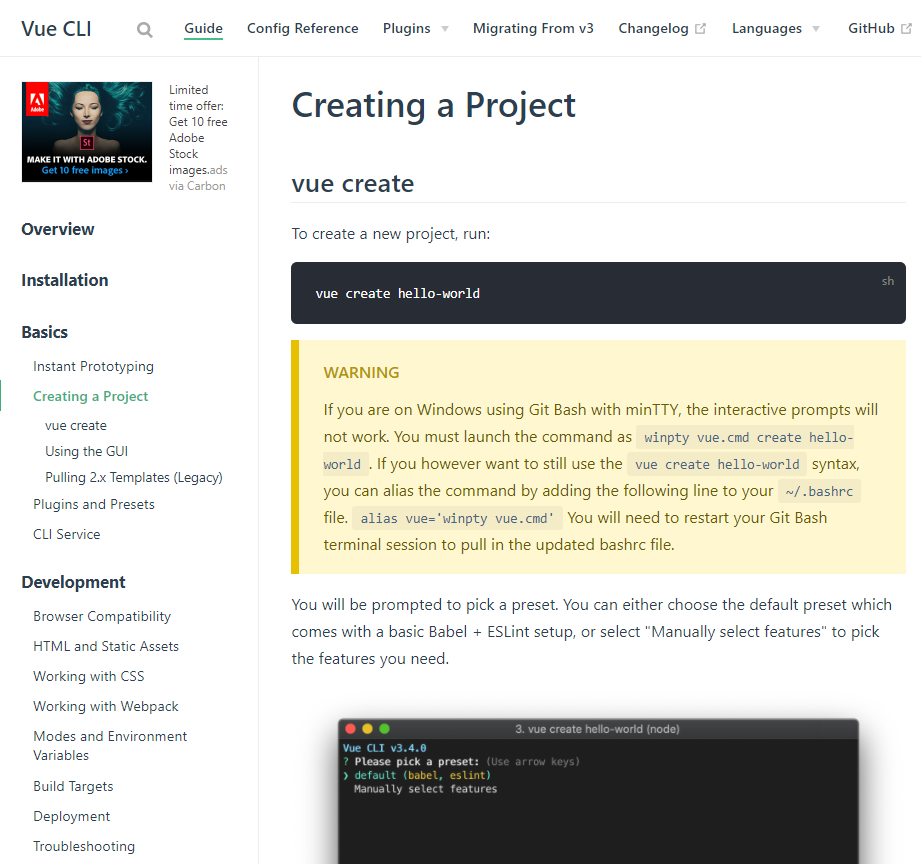921x864 pixels.
Task: Click the alias vue='winpty vue.cmd' code
Action: pos(458,519)
